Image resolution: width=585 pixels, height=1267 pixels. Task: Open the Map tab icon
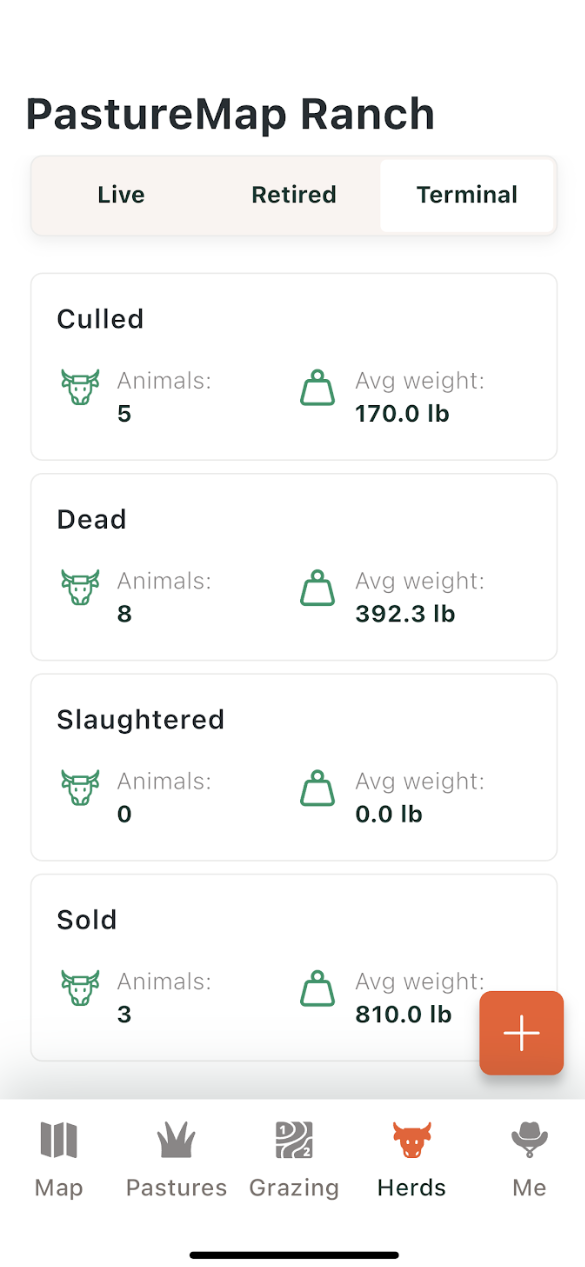pyautogui.click(x=58, y=1140)
